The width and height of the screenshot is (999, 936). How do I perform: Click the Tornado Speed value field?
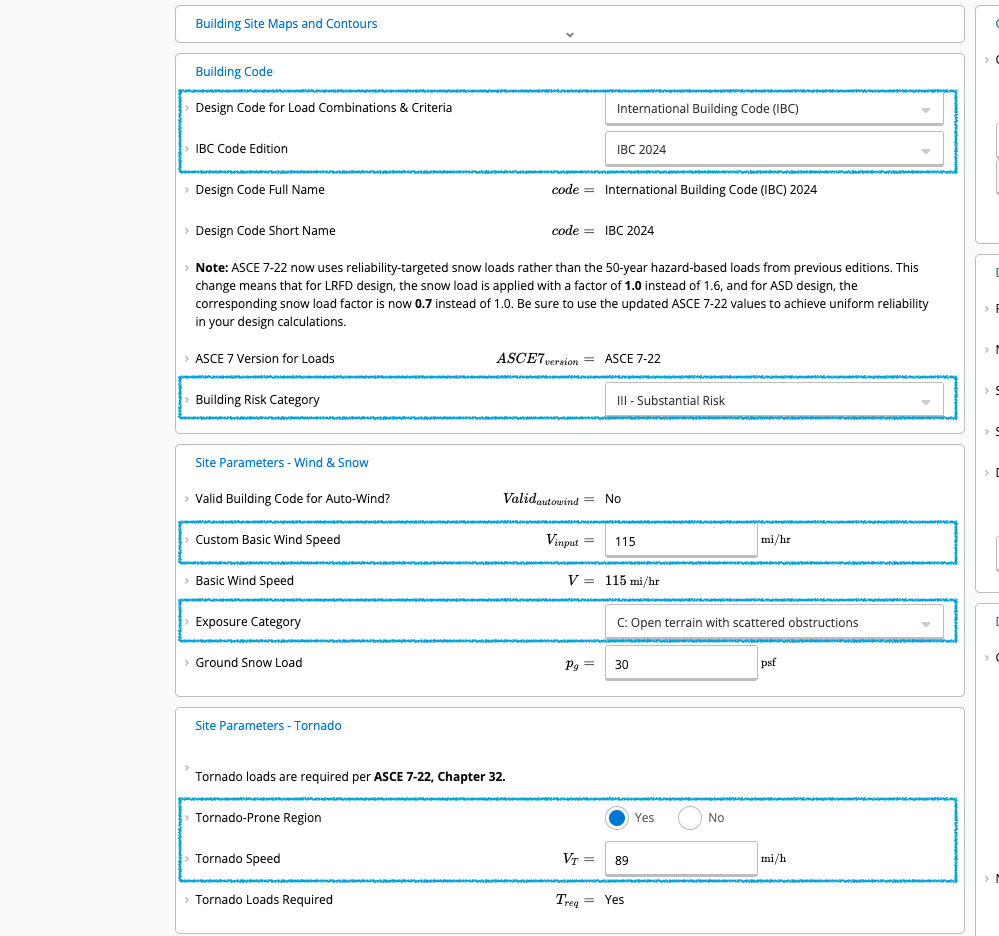(x=681, y=858)
